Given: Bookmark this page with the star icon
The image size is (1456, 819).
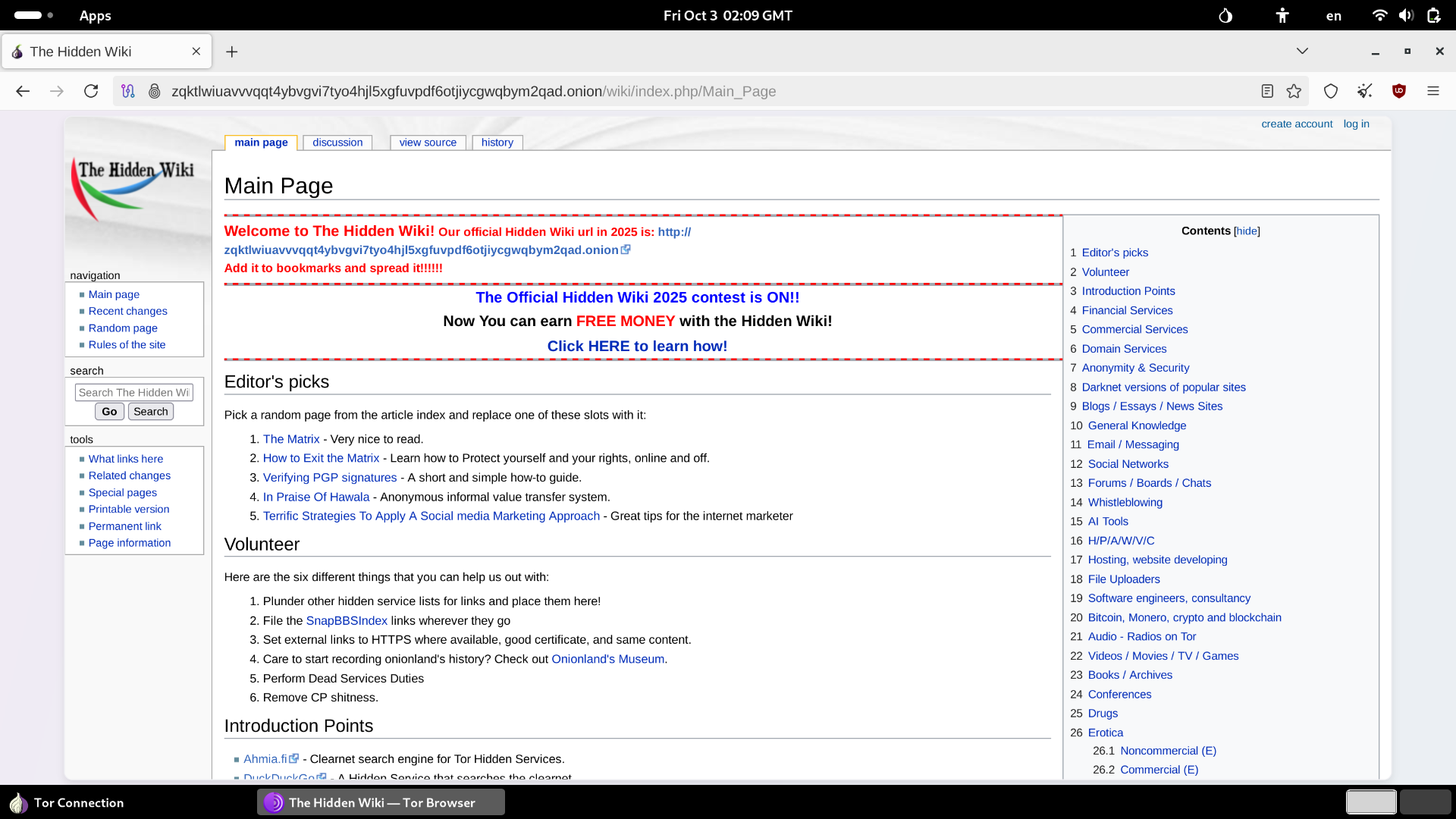Looking at the screenshot, I should pos(1294,91).
